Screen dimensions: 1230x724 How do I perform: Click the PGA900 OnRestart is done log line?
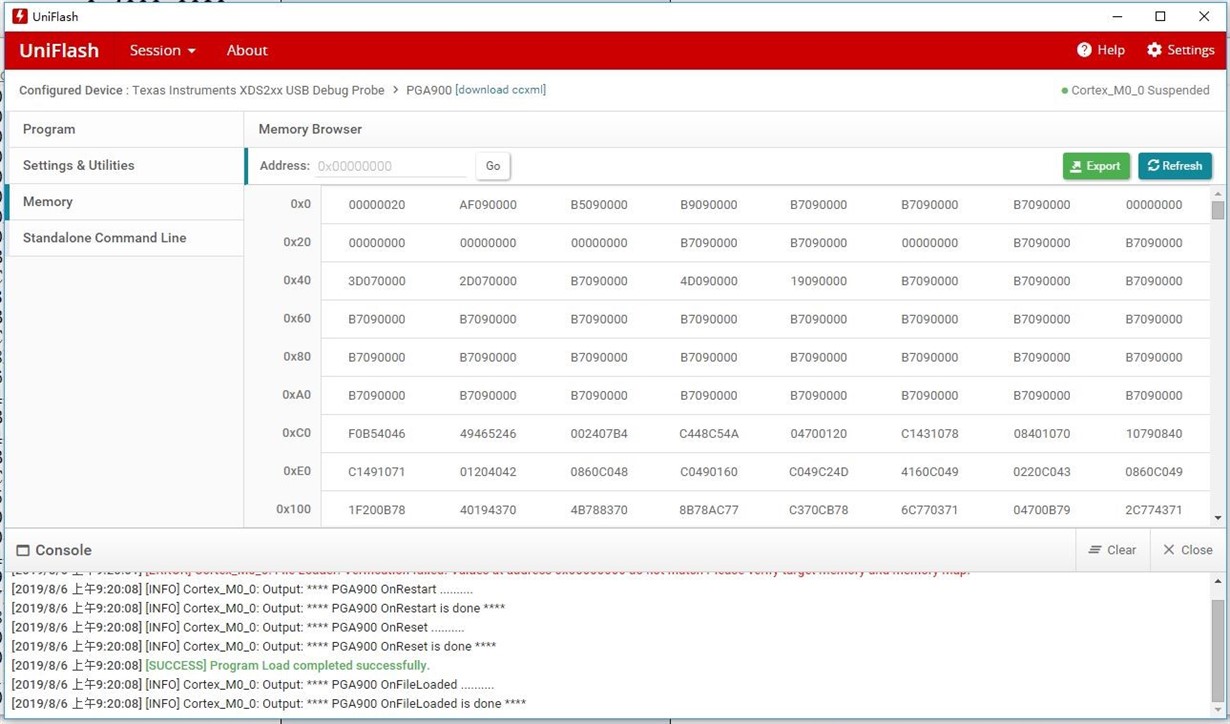[258, 608]
